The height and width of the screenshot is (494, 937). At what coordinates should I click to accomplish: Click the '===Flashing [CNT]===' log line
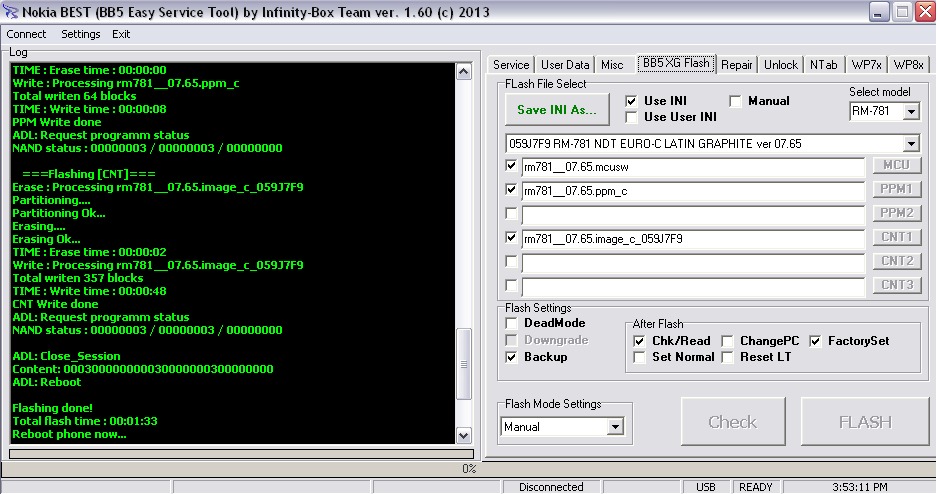click(x=88, y=174)
